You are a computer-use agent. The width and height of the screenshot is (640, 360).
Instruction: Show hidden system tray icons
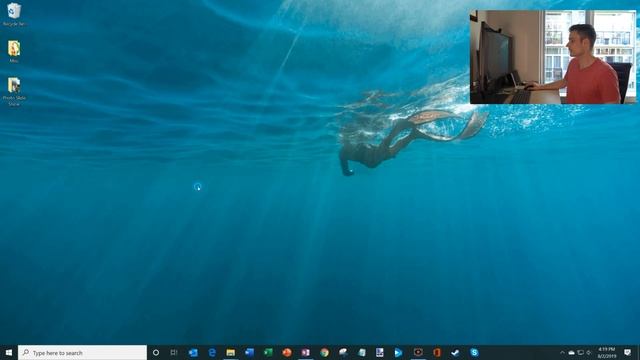pyautogui.click(x=562, y=353)
